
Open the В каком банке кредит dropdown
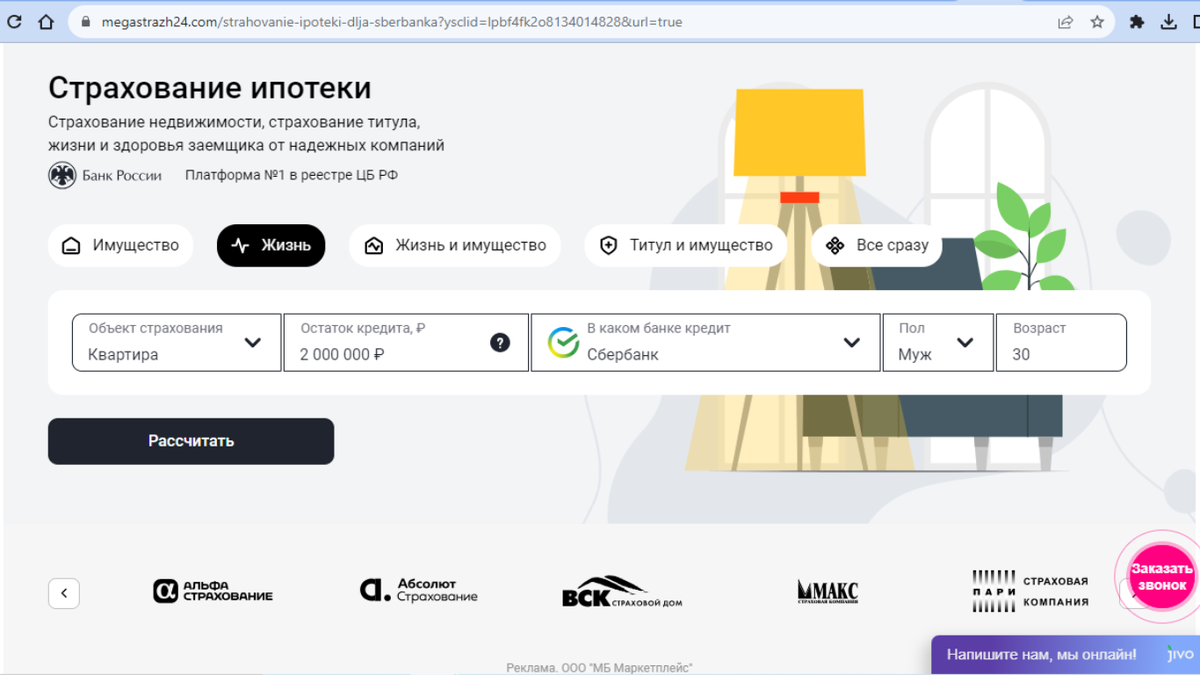[x=705, y=343]
